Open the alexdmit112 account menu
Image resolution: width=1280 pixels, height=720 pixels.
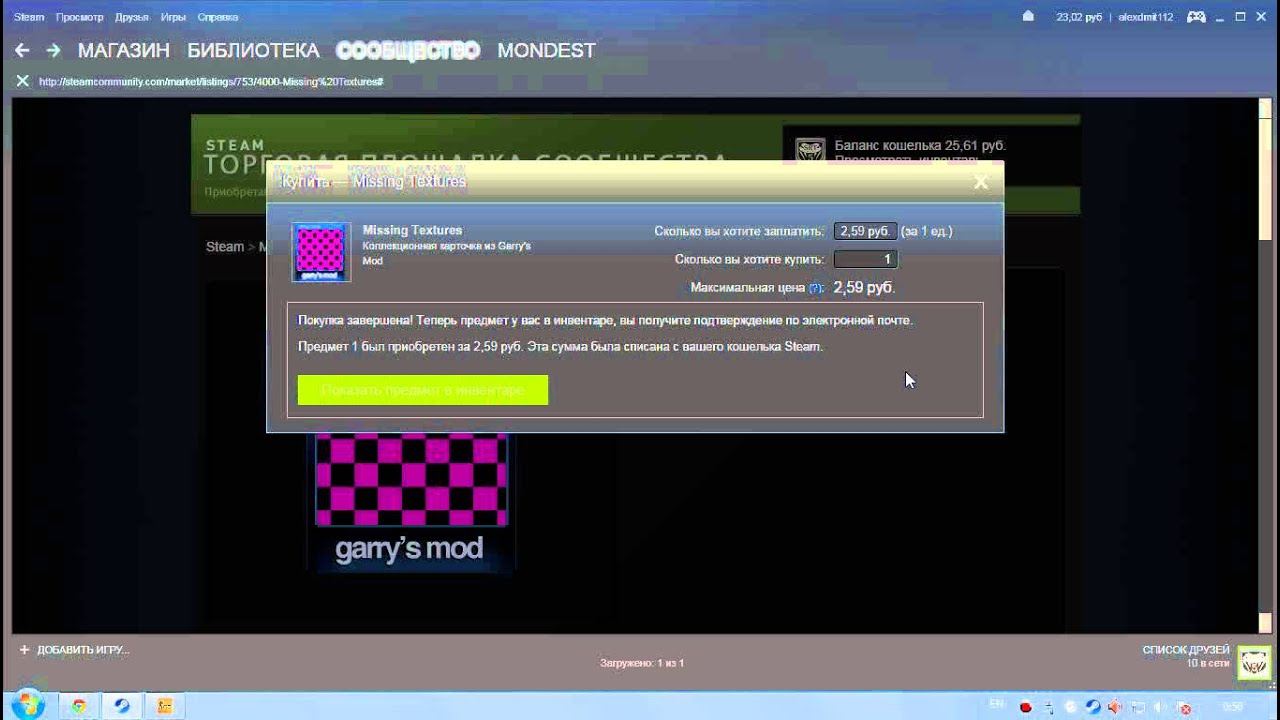pyautogui.click(x=1146, y=17)
